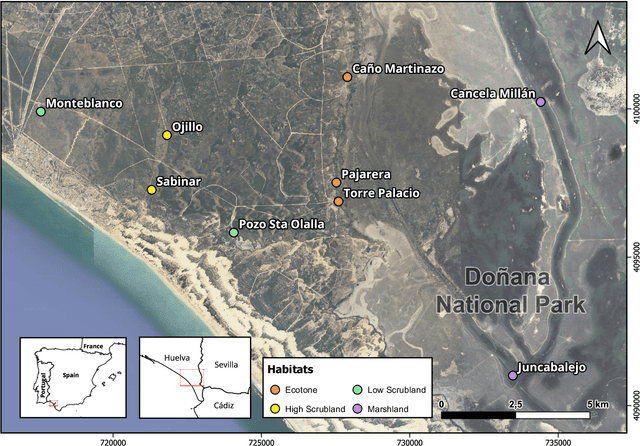The image size is (640, 446).
Task: Click the Low Scrubland green legend swatch
Action: [x=357, y=390]
